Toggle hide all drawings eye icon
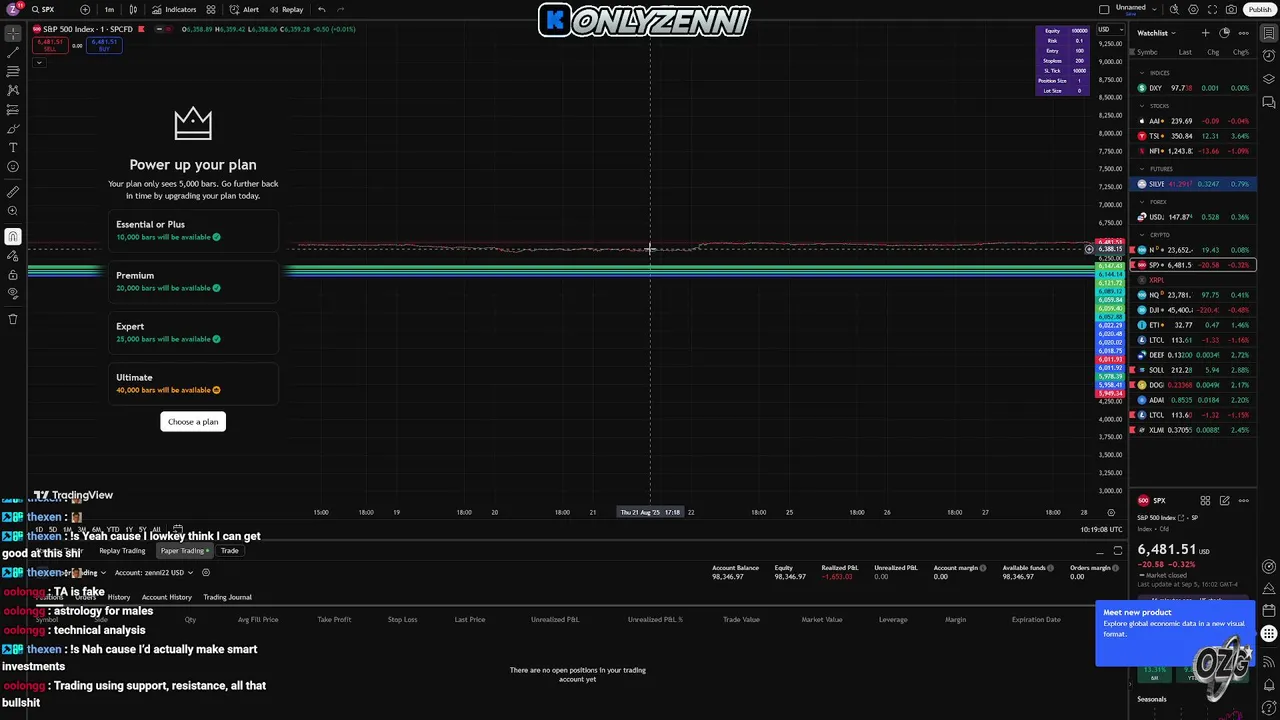Image resolution: width=1280 pixels, height=720 pixels. tap(13, 294)
